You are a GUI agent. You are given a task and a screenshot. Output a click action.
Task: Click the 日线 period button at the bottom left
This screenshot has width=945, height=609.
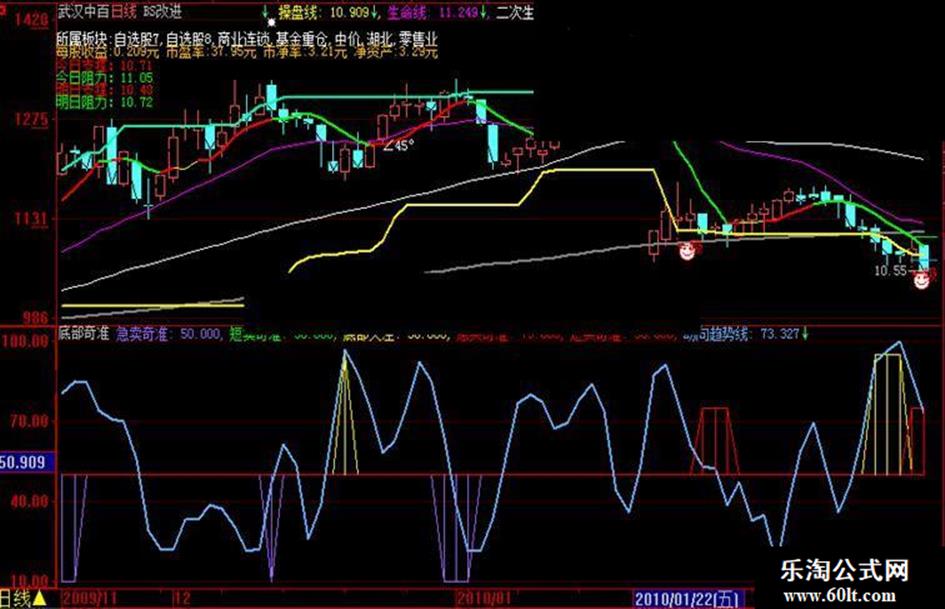(x=15, y=599)
